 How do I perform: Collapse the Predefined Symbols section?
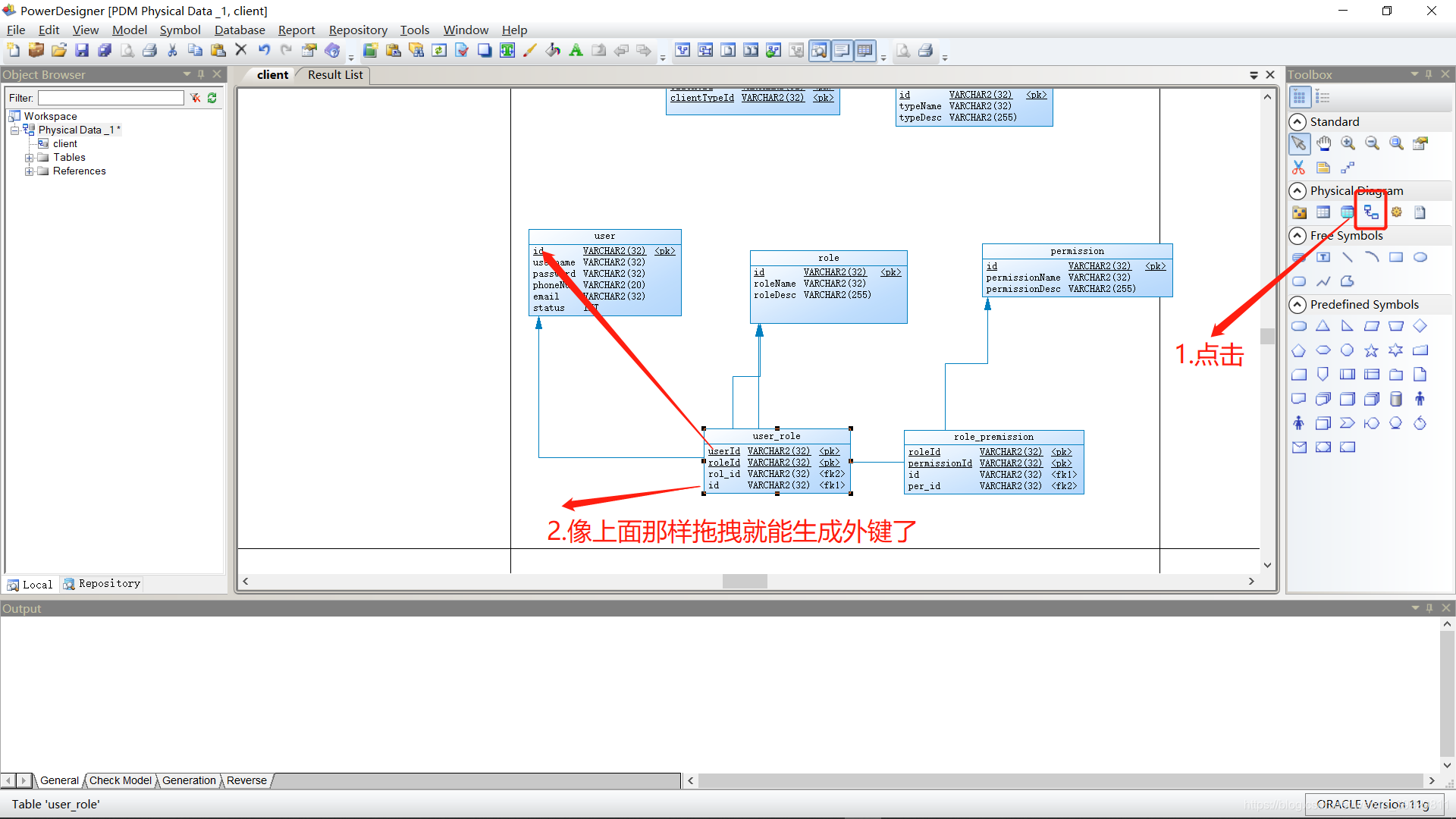click(1298, 305)
